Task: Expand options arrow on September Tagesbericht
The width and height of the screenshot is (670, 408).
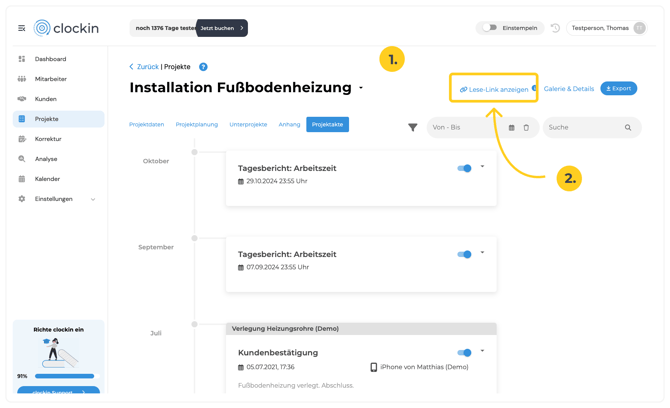Action: [x=482, y=252]
